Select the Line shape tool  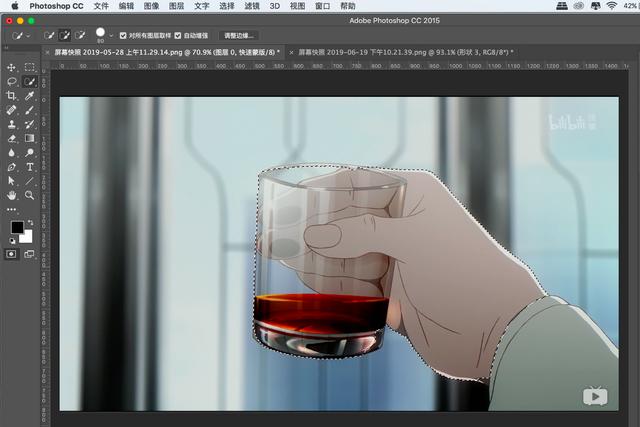coord(29,181)
